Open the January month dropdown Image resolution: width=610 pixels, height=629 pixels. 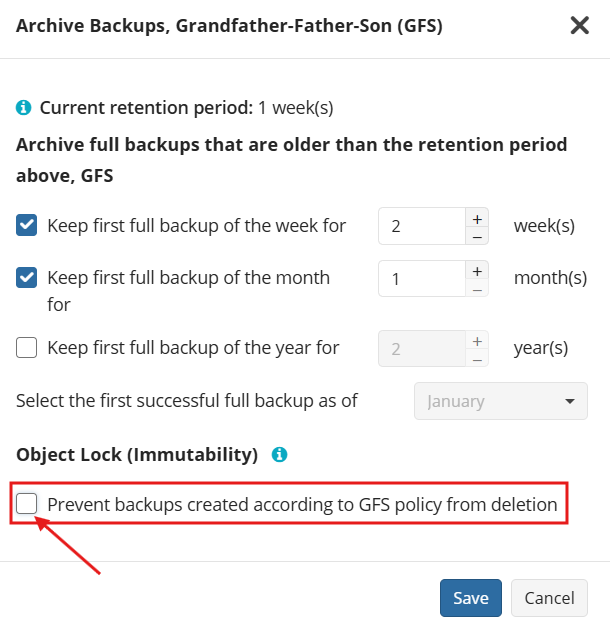coord(501,401)
